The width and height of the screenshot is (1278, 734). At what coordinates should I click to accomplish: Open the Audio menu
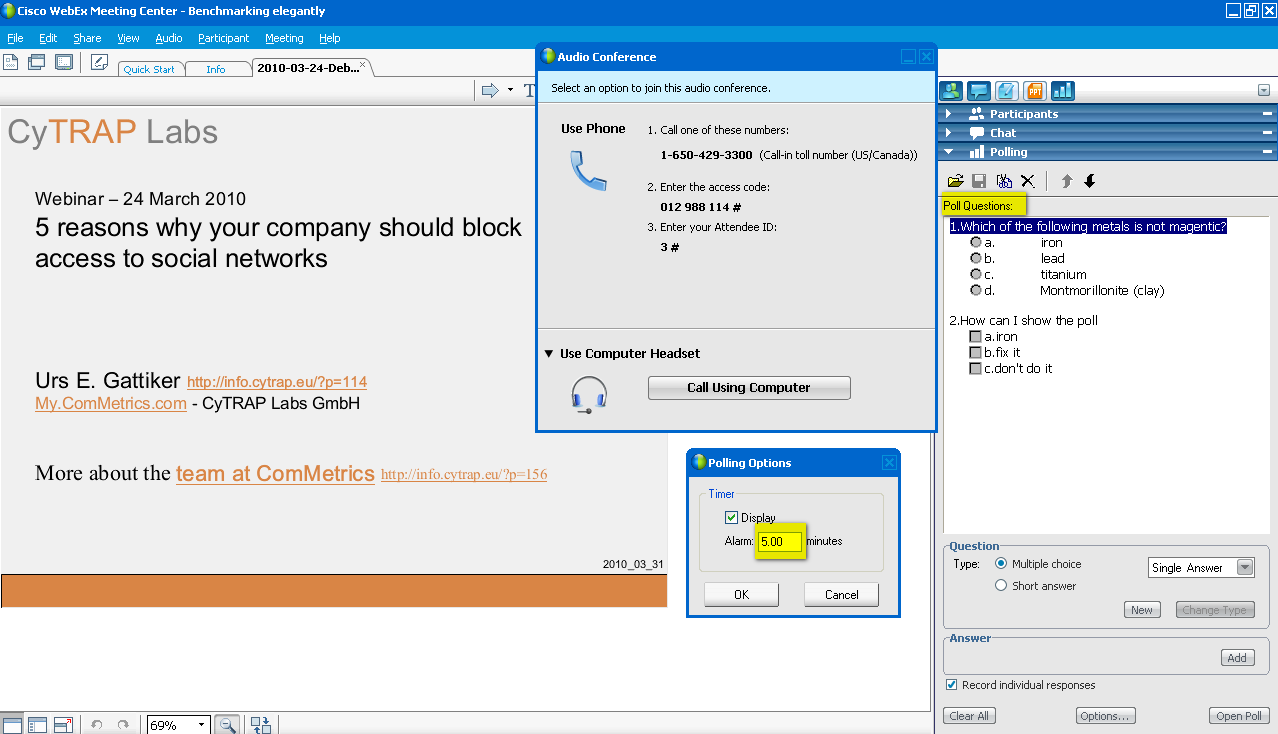169,38
